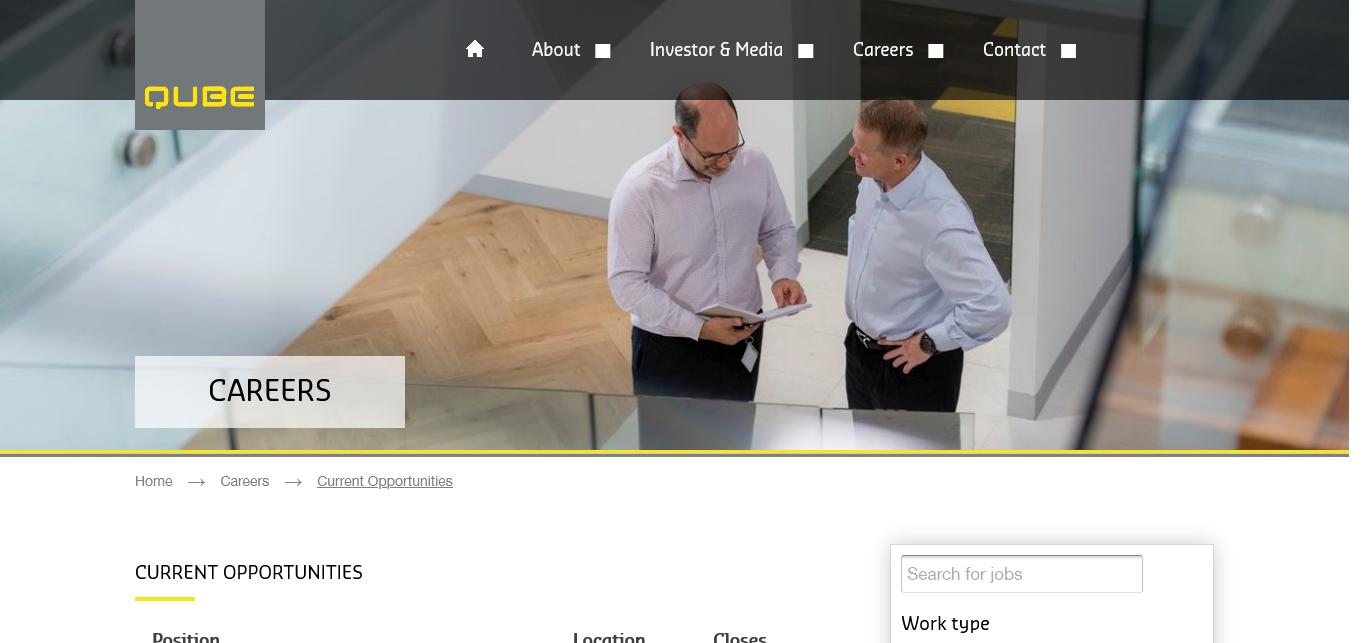Sort by the Closes column header

click(740, 637)
